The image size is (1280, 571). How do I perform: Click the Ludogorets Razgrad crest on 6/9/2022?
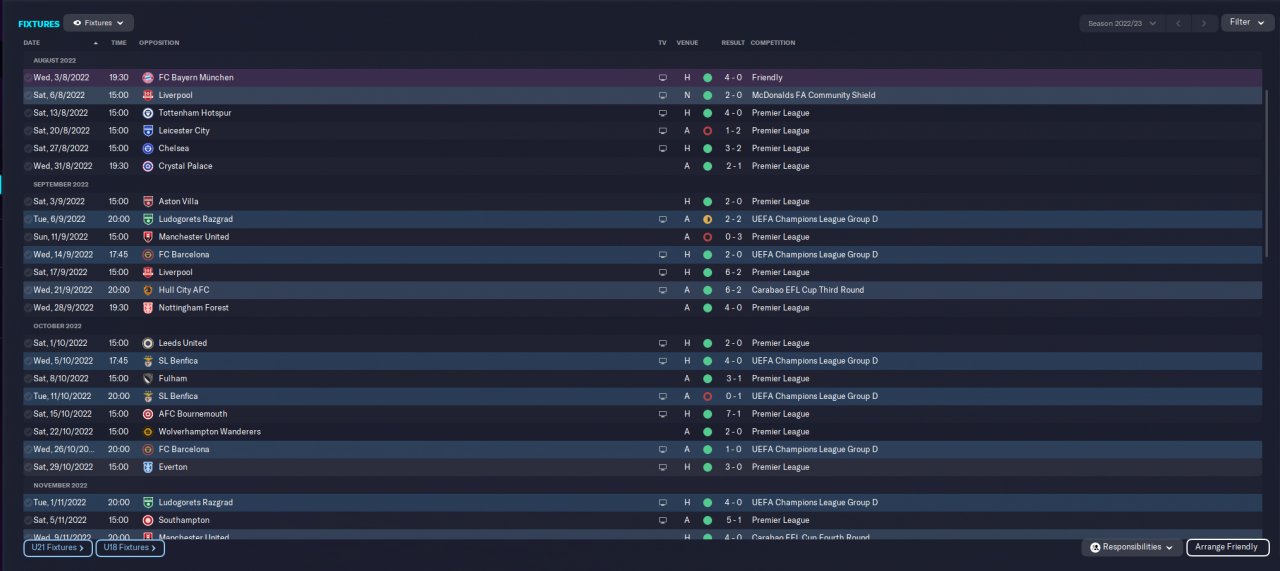coord(148,219)
